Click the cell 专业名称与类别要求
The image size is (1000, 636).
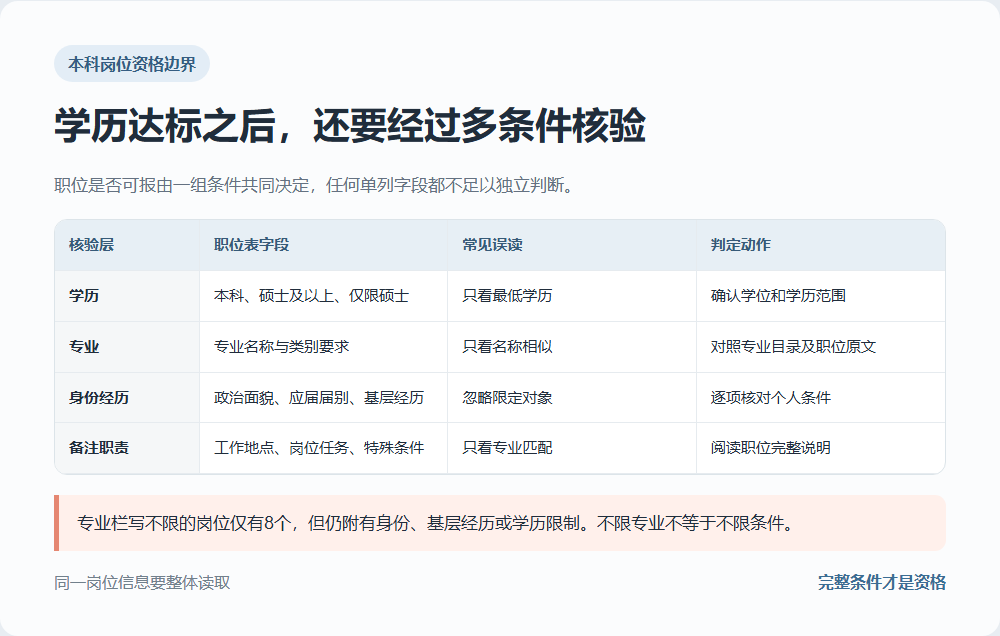click(x=323, y=347)
